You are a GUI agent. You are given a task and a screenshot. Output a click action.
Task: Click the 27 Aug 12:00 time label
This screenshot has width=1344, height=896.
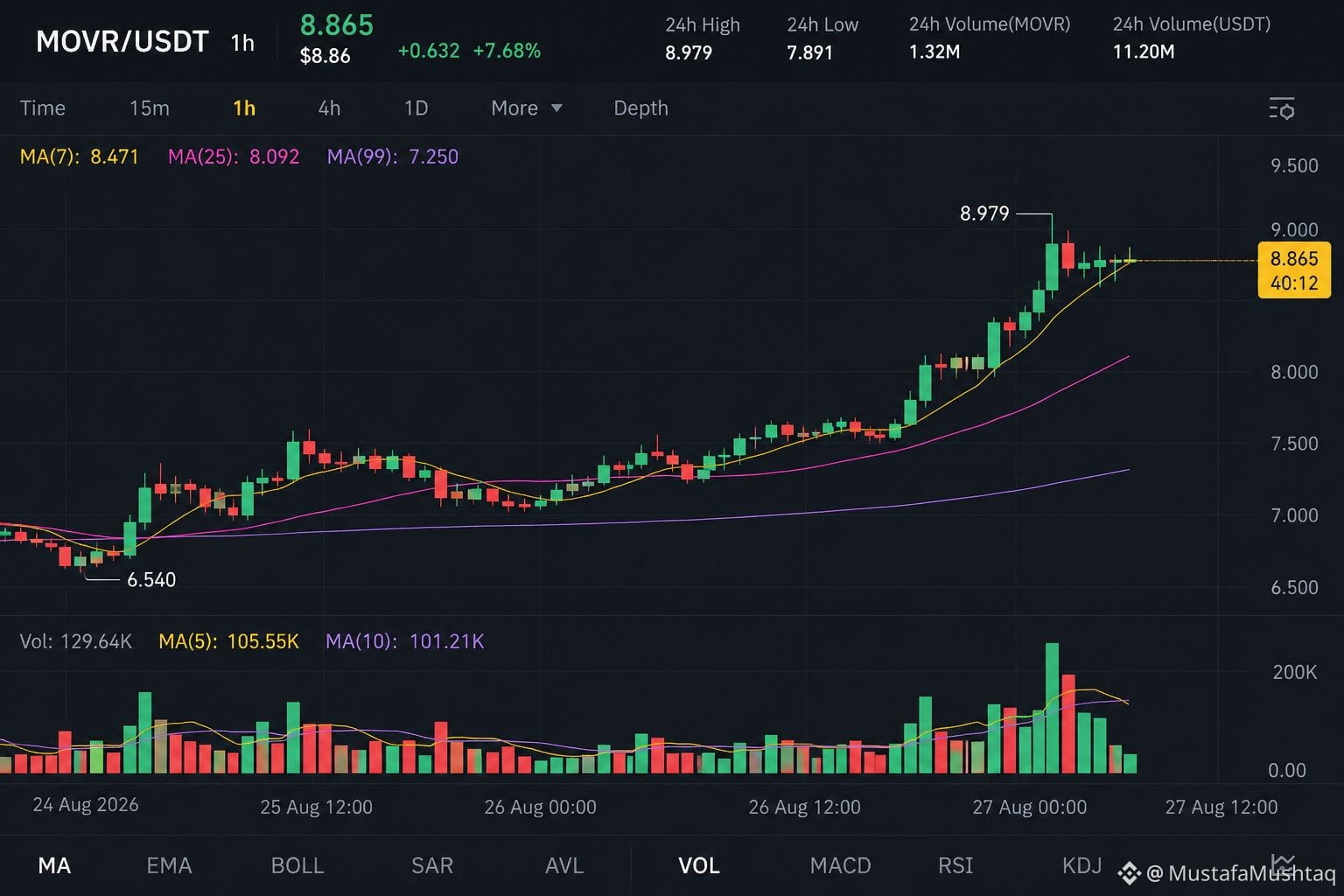pyautogui.click(x=1221, y=807)
